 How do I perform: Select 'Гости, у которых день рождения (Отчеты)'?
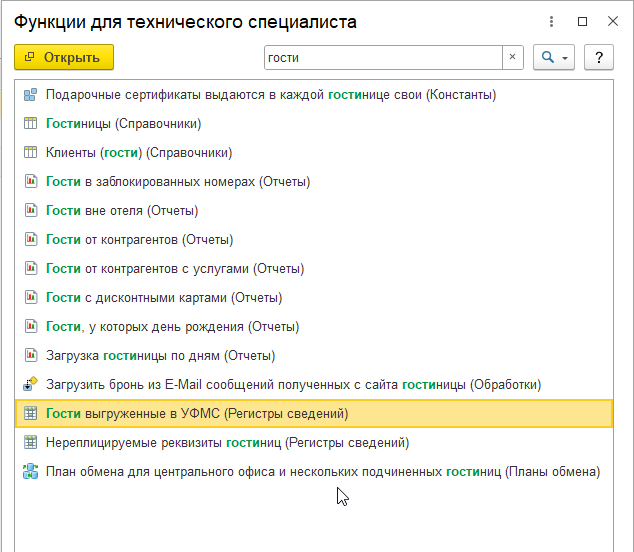(314, 326)
